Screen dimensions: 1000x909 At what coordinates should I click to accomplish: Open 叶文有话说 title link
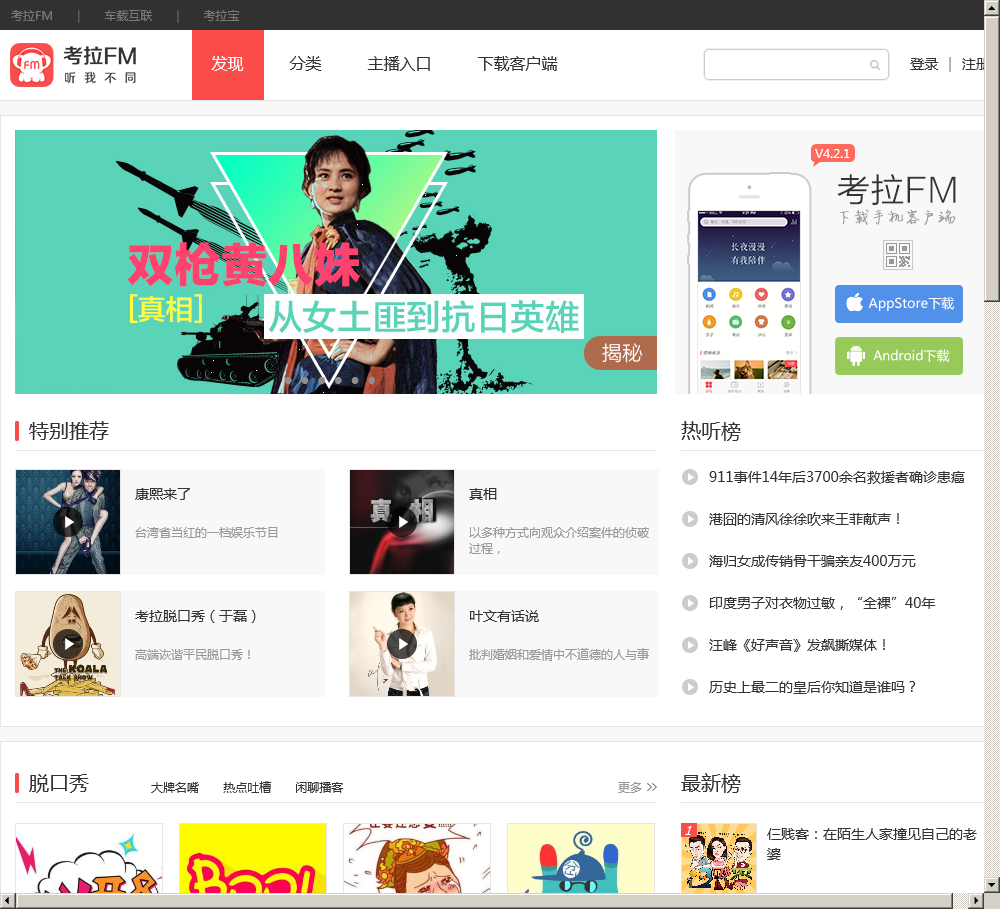(504, 616)
